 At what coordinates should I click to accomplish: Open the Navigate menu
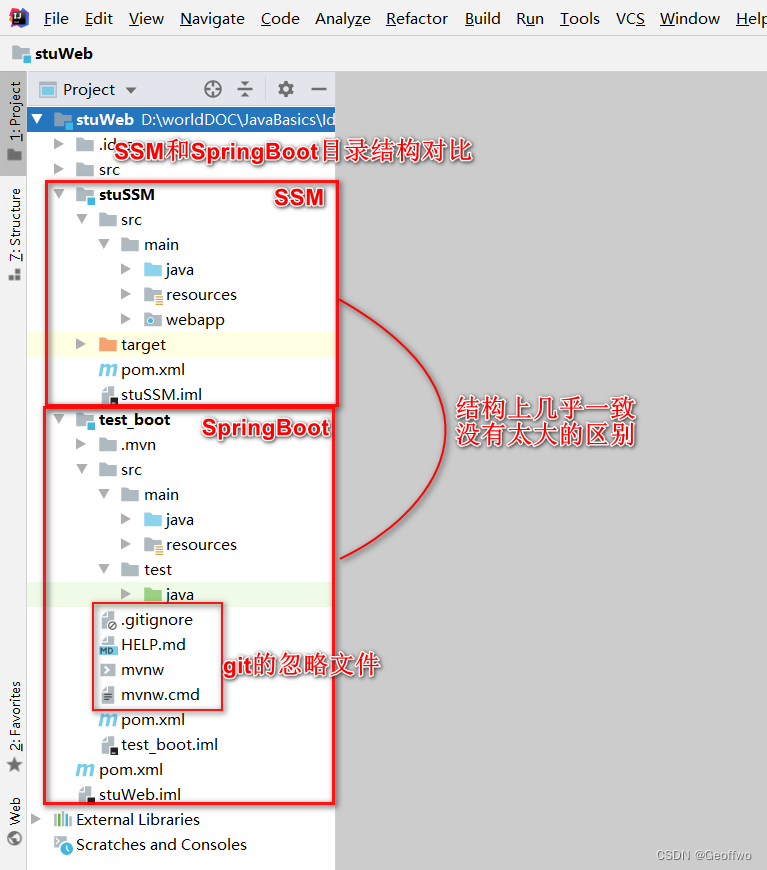[x=212, y=19]
